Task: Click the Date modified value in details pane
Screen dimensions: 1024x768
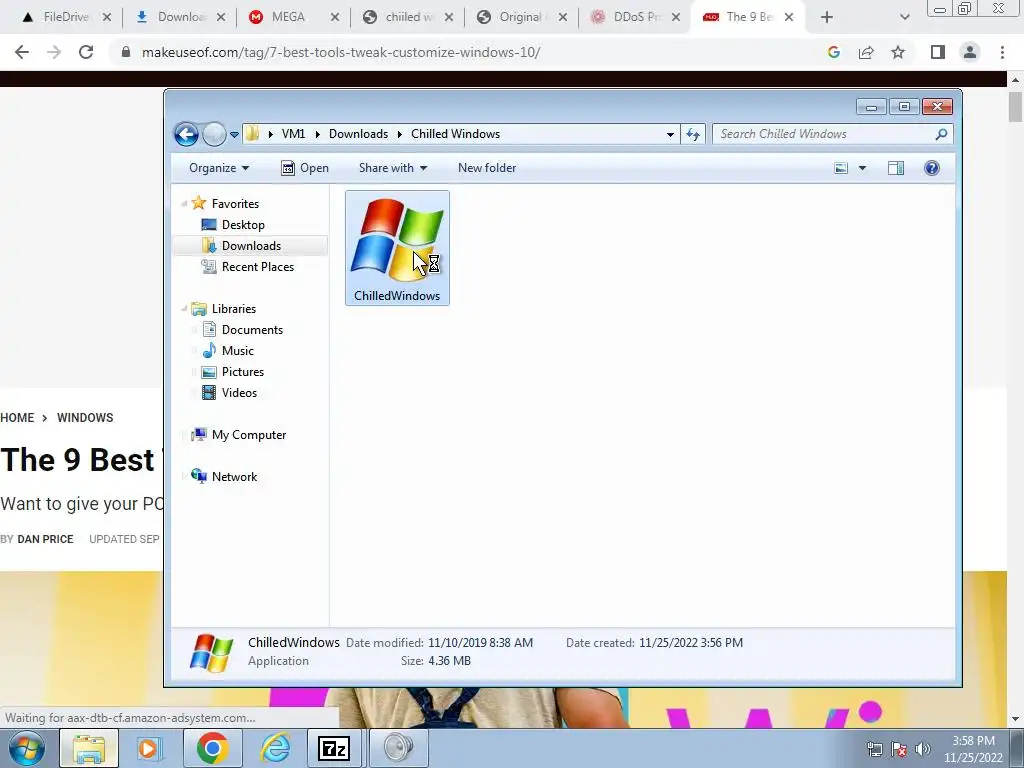Action: point(481,643)
